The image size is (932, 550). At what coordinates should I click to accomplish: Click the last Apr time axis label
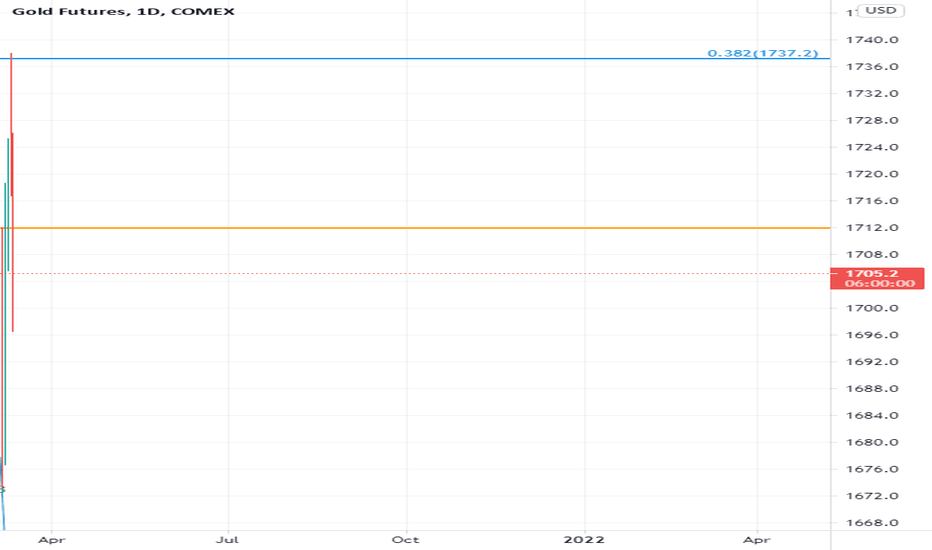[x=756, y=539]
